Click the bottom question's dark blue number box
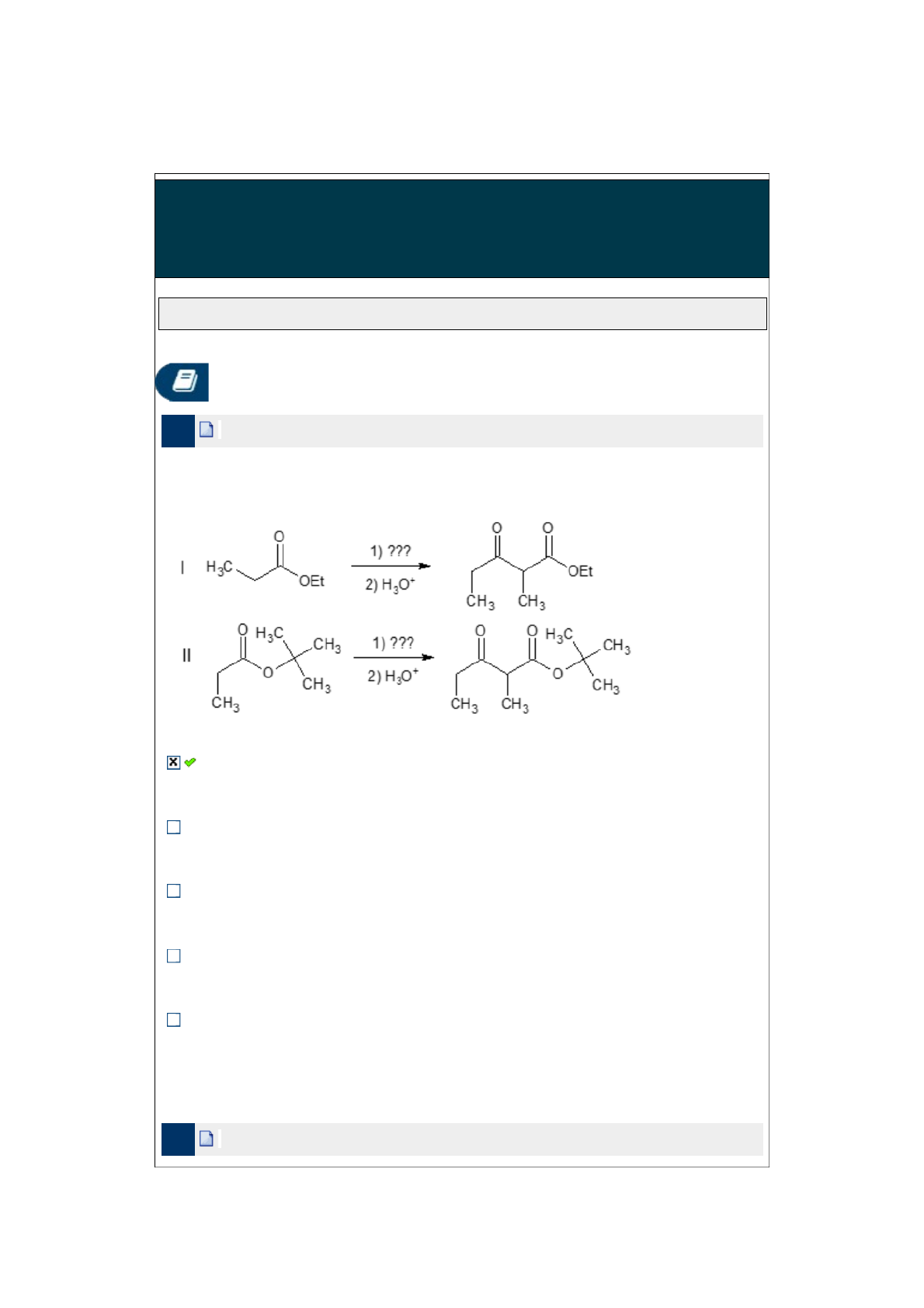This screenshot has height=1308, width=924. pos(178,1139)
